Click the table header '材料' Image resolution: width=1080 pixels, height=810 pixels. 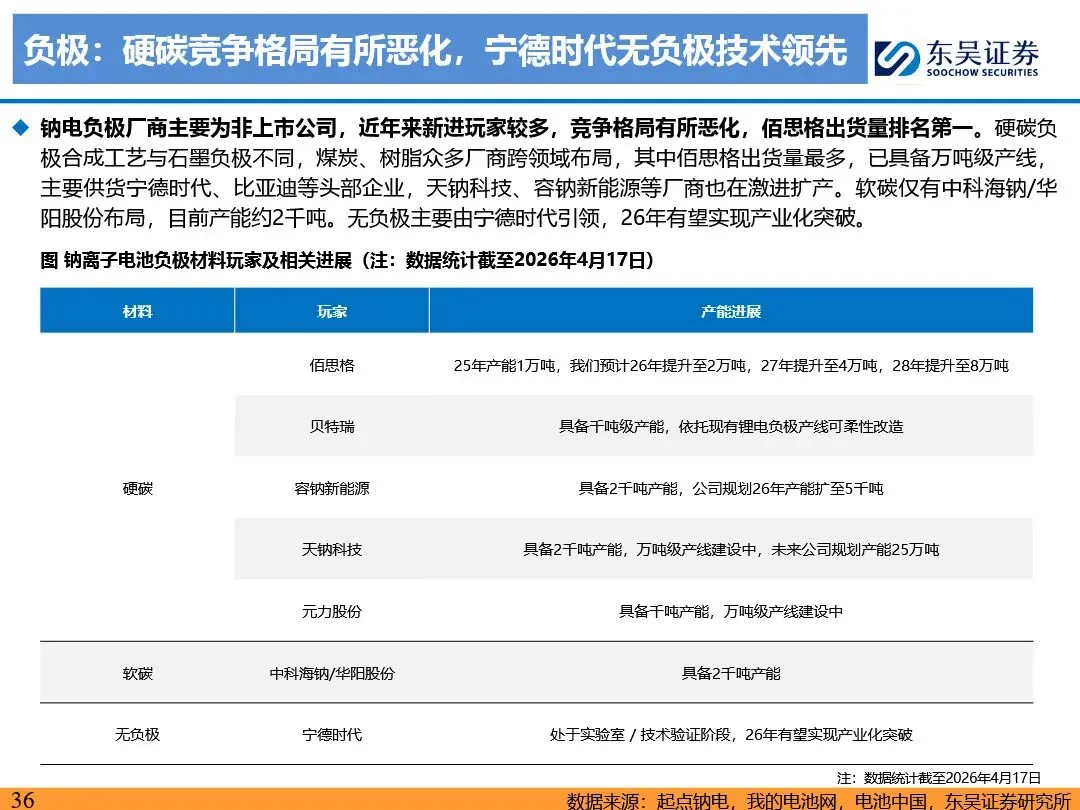137,311
